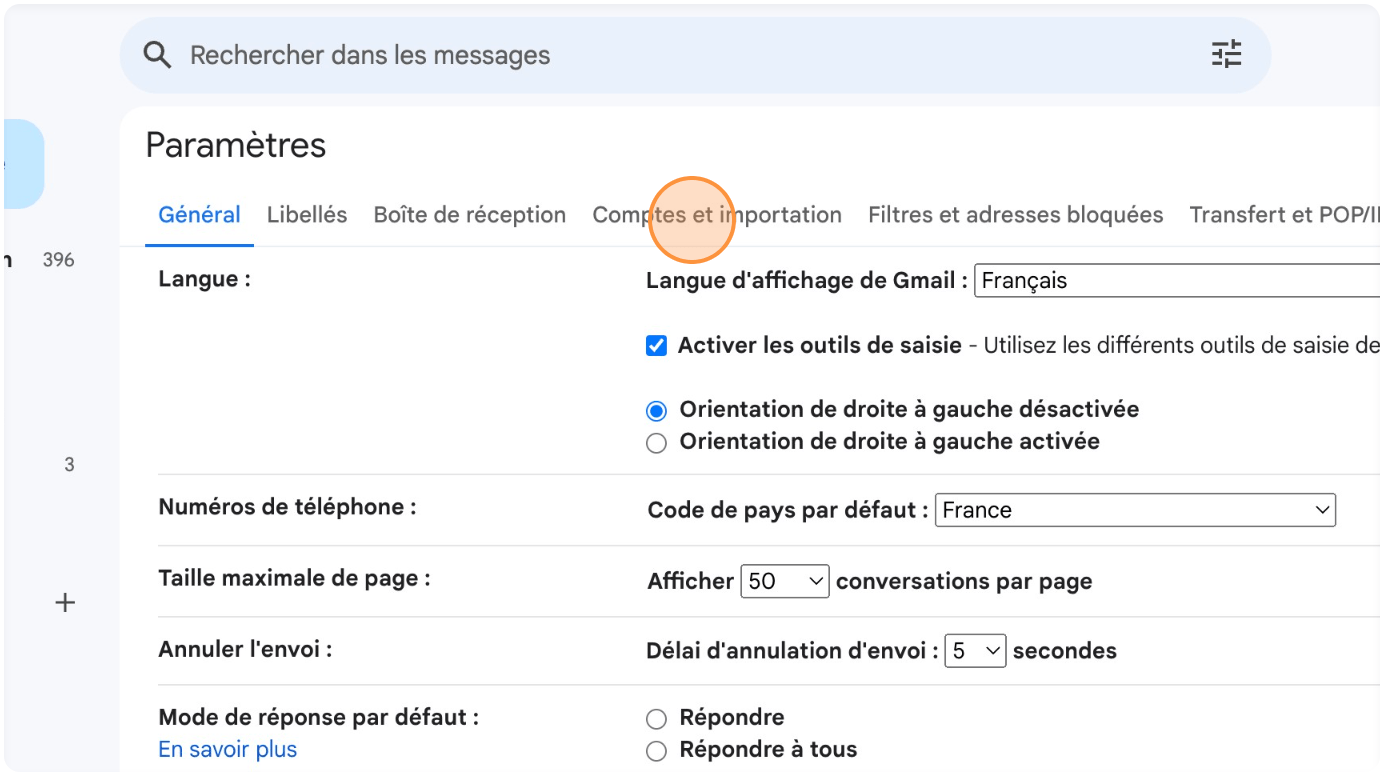
Task: Open the send cancellation delay dropdown
Action: [975, 650]
